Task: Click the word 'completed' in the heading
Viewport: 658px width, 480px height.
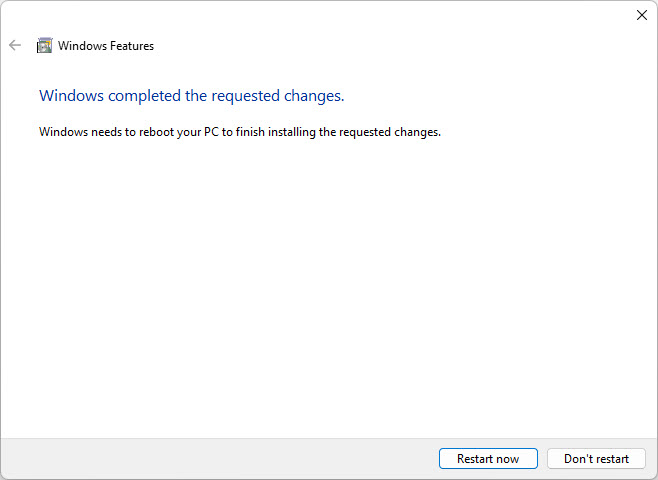Action: pos(136,96)
